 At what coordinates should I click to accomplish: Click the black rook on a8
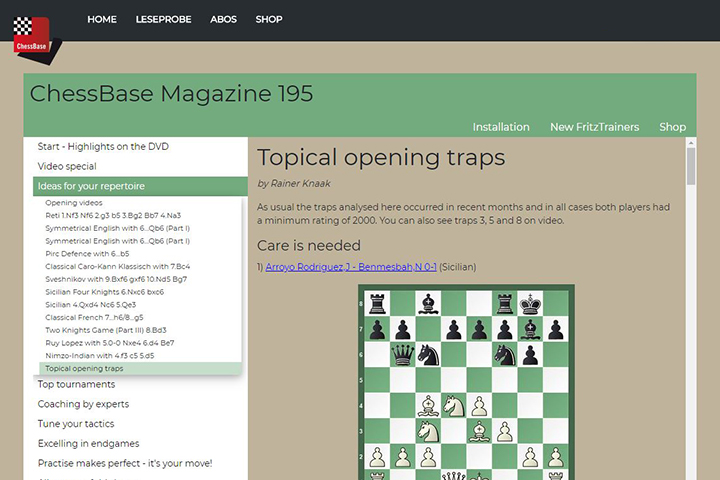pyautogui.click(x=377, y=304)
